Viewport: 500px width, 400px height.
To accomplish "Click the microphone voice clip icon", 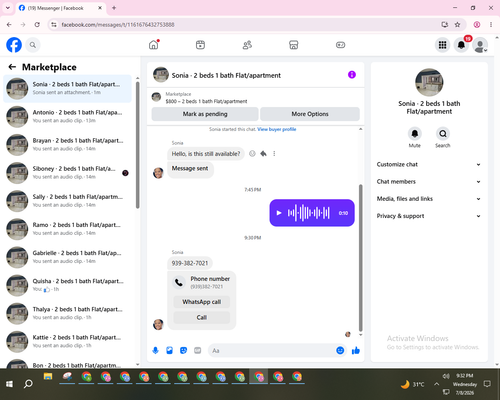I will (x=155, y=350).
